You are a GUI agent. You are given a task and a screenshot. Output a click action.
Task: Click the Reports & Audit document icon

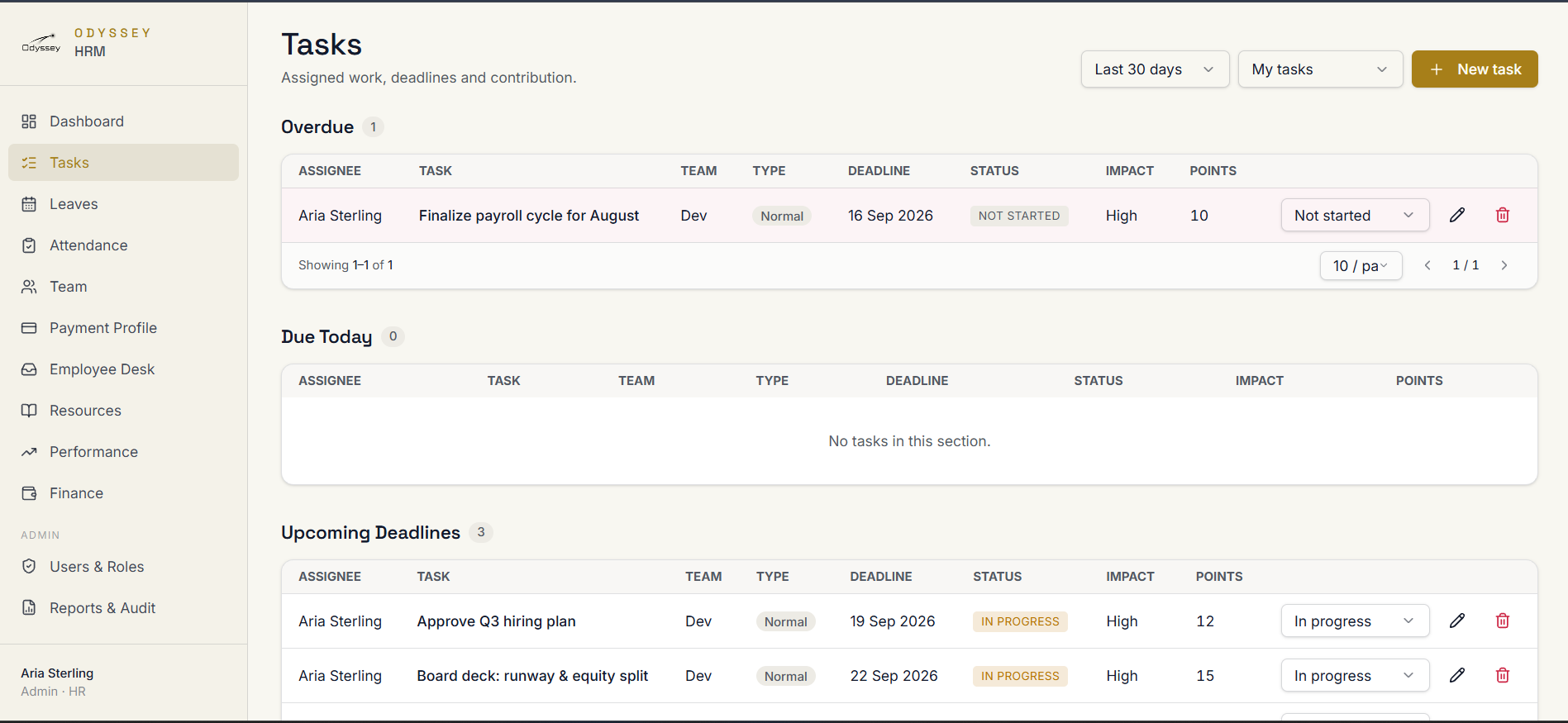click(29, 607)
